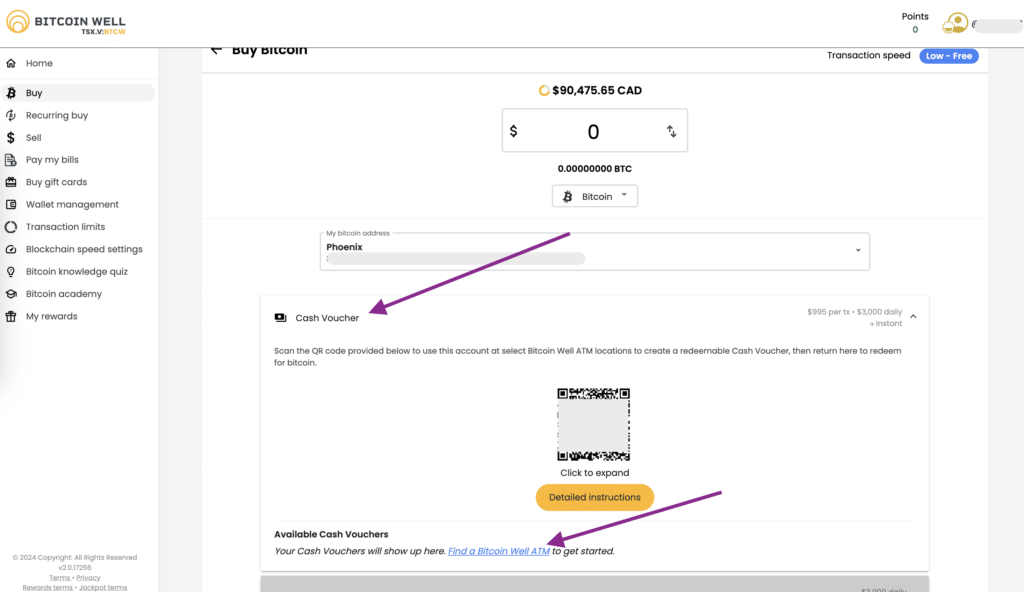Open the Home menu item
Screen dimensions: 1024x592
point(39,63)
